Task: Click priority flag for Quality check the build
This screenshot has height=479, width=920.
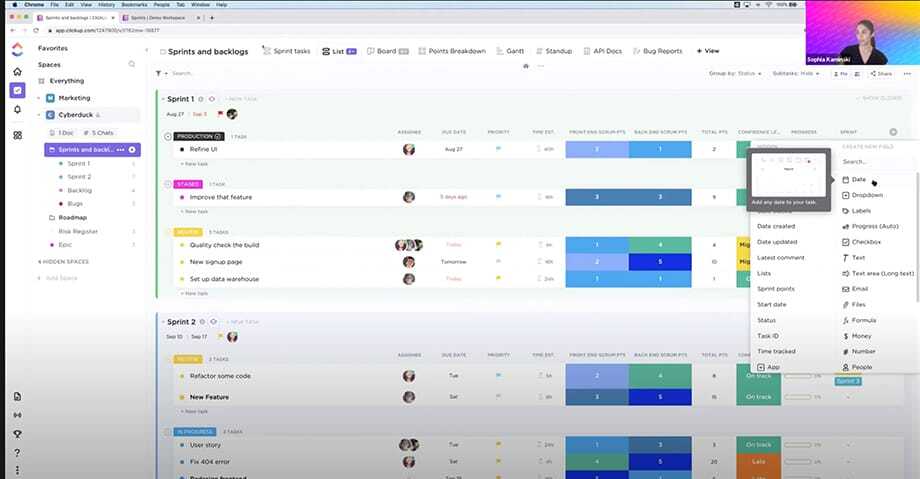Action: click(x=498, y=244)
